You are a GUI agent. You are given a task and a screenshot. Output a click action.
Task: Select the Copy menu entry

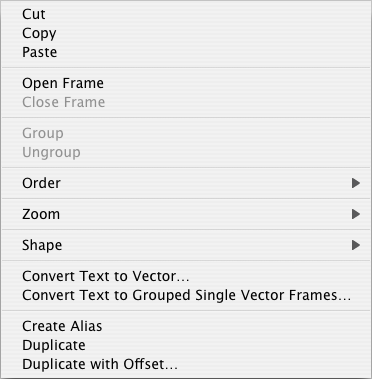(x=186, y=33)
